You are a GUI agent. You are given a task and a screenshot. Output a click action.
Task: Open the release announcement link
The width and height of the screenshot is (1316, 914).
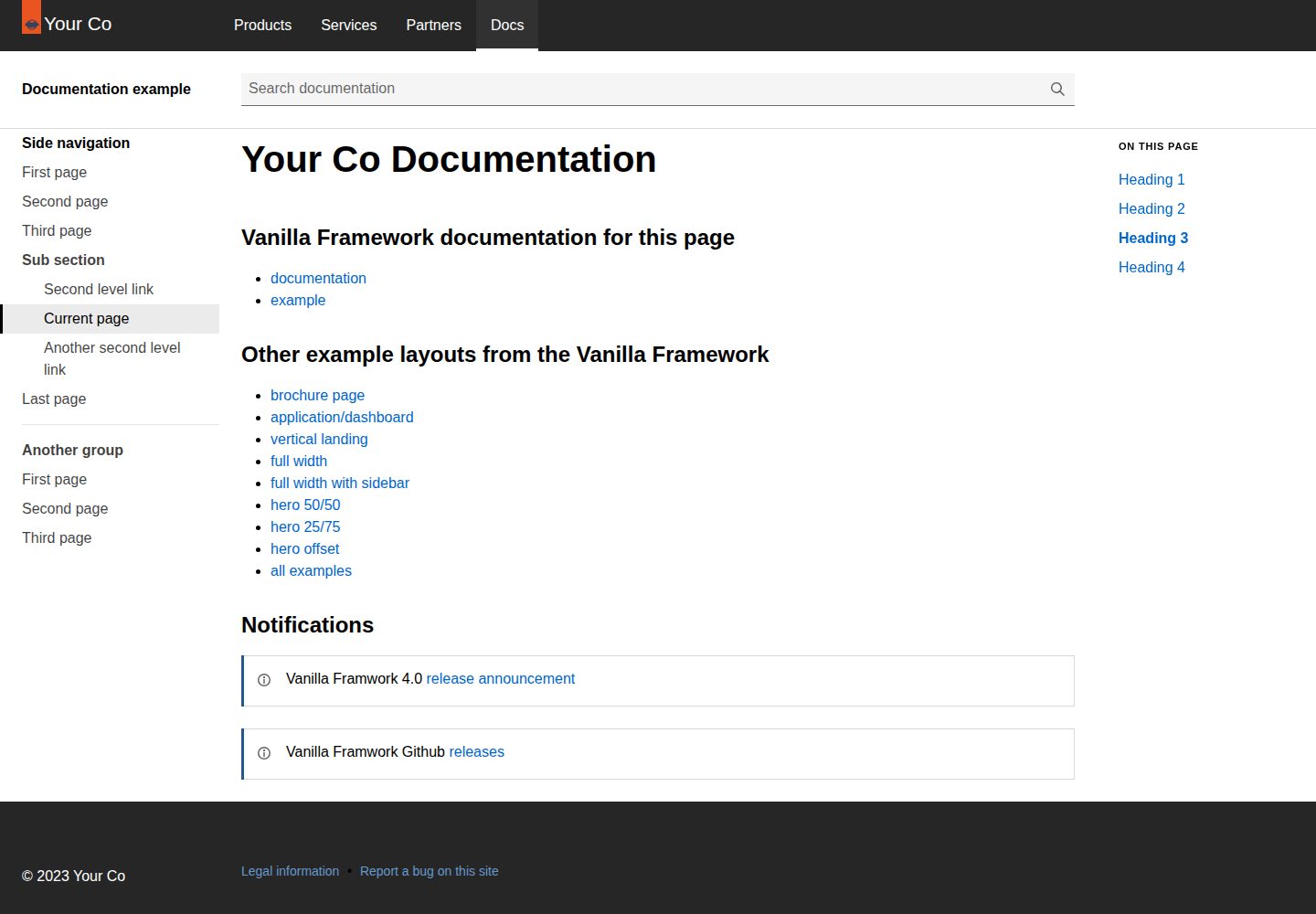pyautogui.click(x=501, y=678)
